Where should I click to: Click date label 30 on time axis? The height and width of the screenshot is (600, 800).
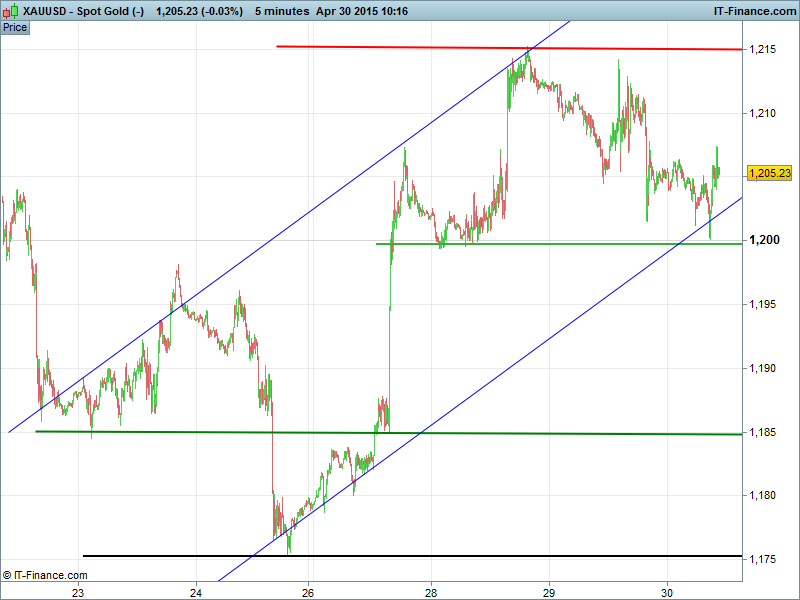click(668, 591)
